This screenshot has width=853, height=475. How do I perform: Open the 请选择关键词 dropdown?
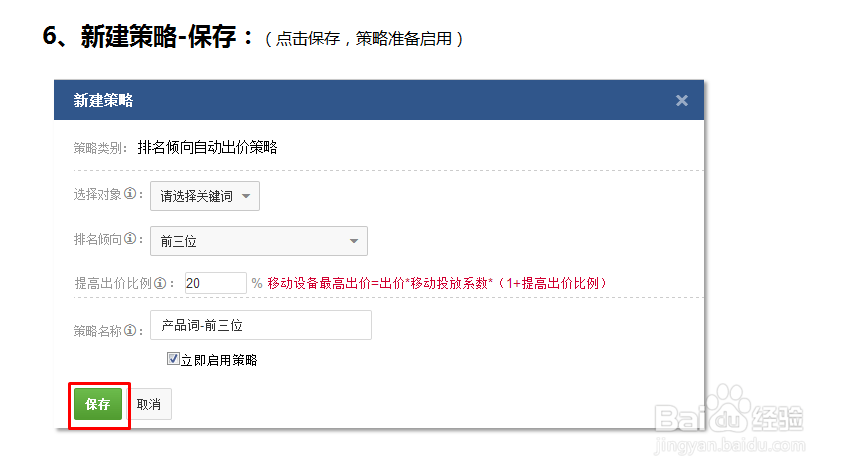204,196
